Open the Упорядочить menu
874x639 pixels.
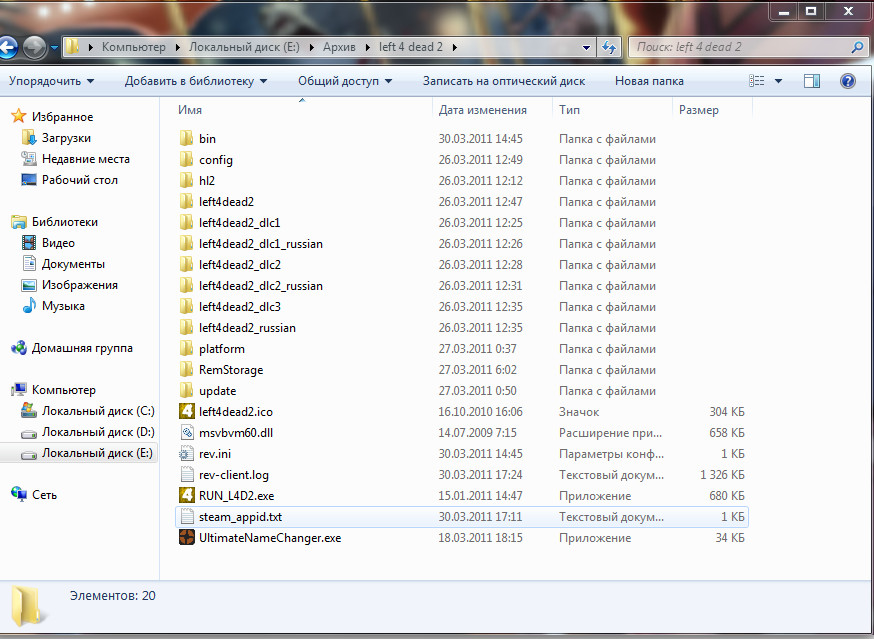51,81
